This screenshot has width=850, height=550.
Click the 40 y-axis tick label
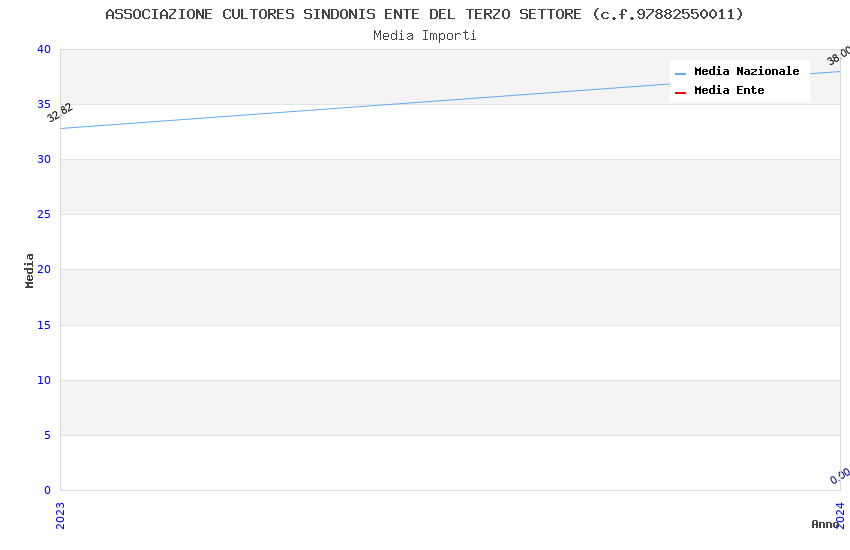(43, 50)
